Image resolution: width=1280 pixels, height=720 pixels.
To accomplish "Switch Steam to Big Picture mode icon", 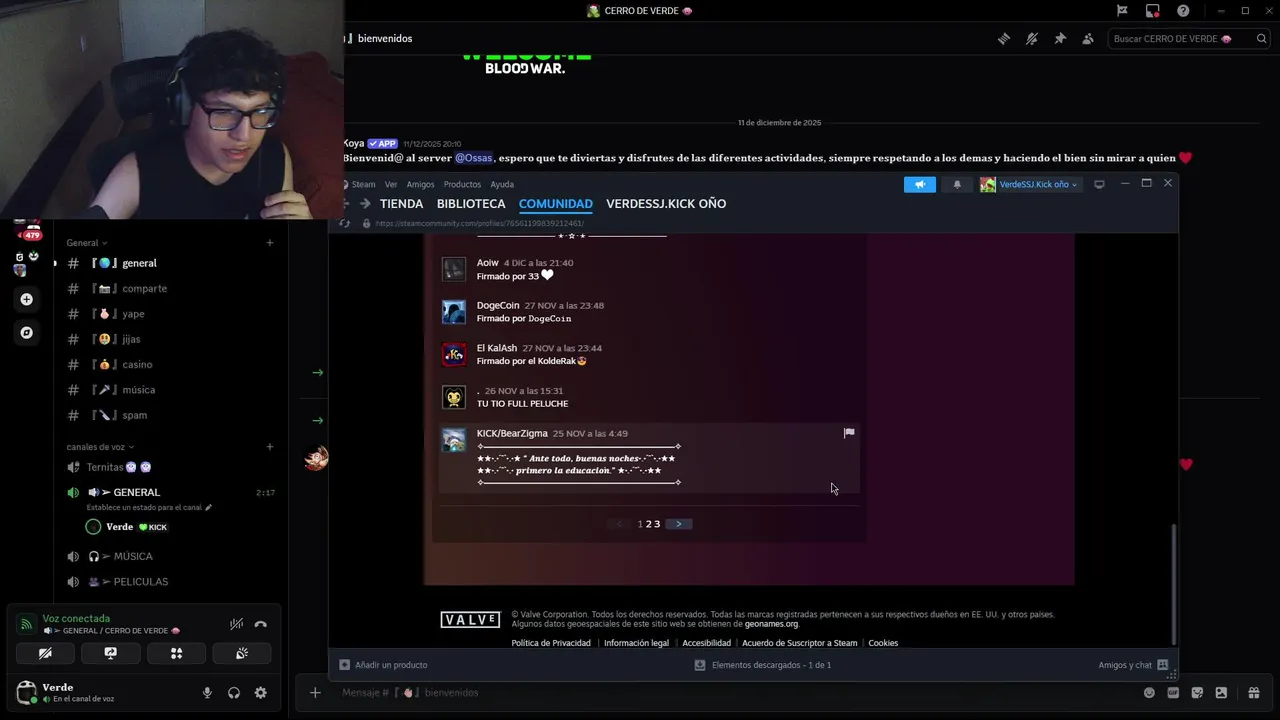I will 1099,184.
